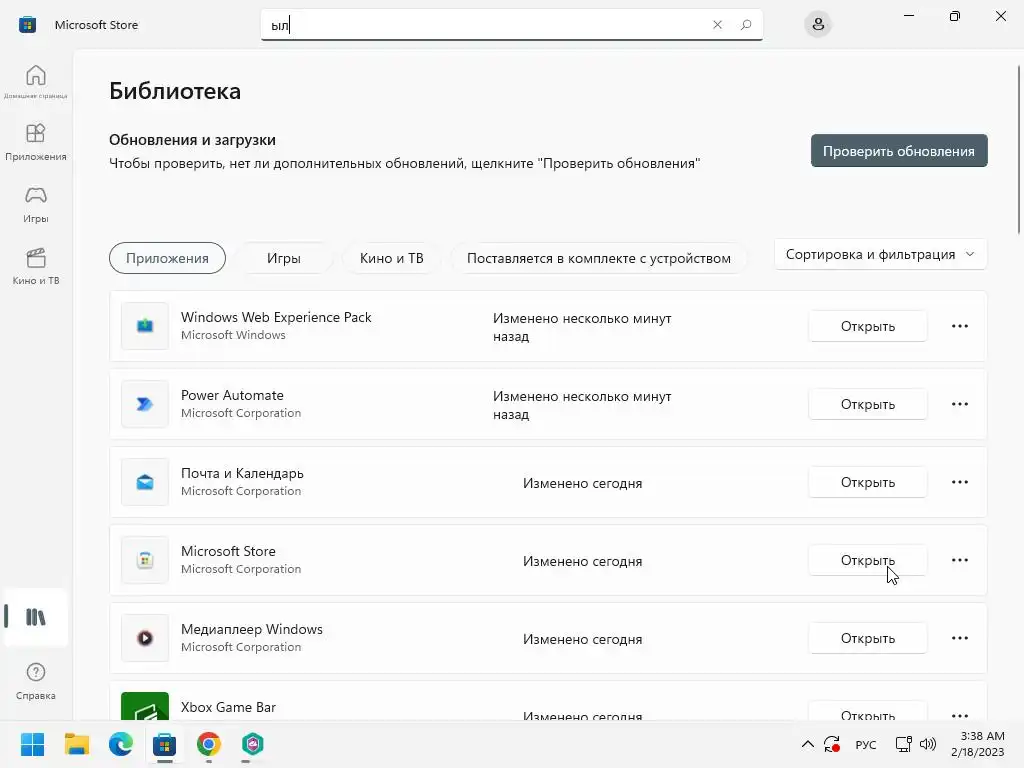Open Медиаплеер Windows with Открыть button
This screenshot has width=1024, height=768.
click(x=867, y=638)
